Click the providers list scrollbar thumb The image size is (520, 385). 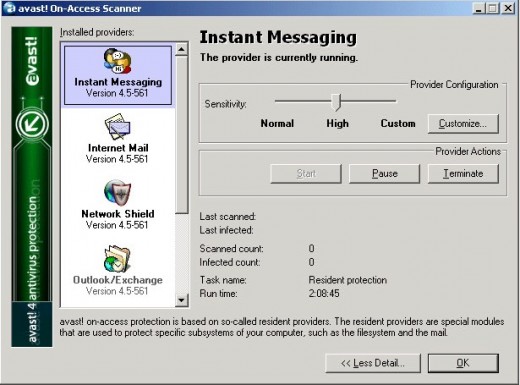coord(181,135)
